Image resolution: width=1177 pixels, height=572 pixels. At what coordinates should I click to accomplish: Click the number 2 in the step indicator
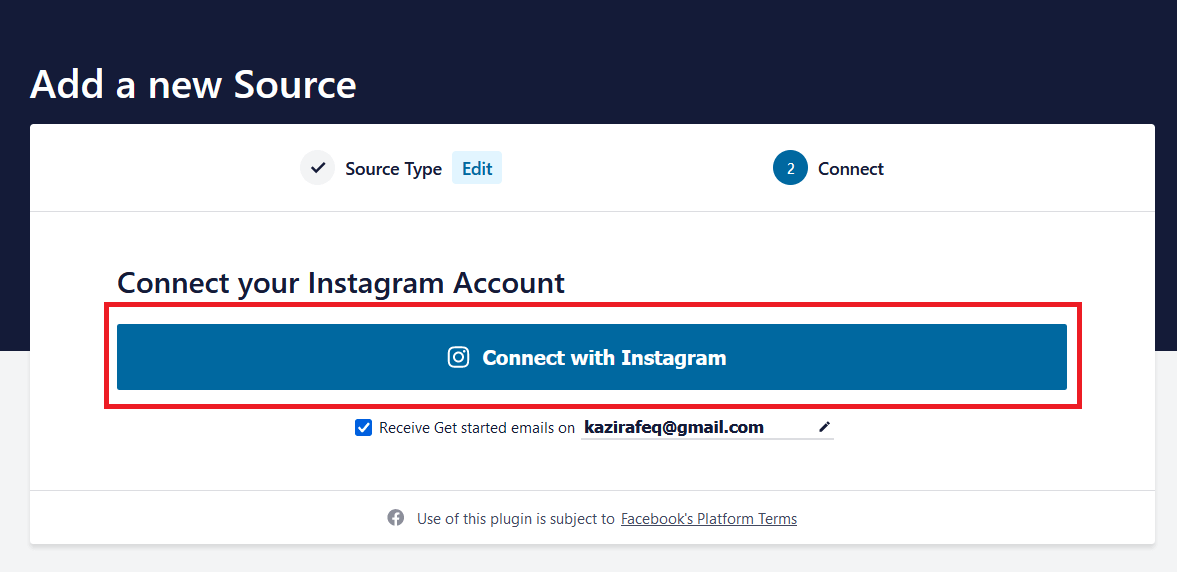coord(790,169)
